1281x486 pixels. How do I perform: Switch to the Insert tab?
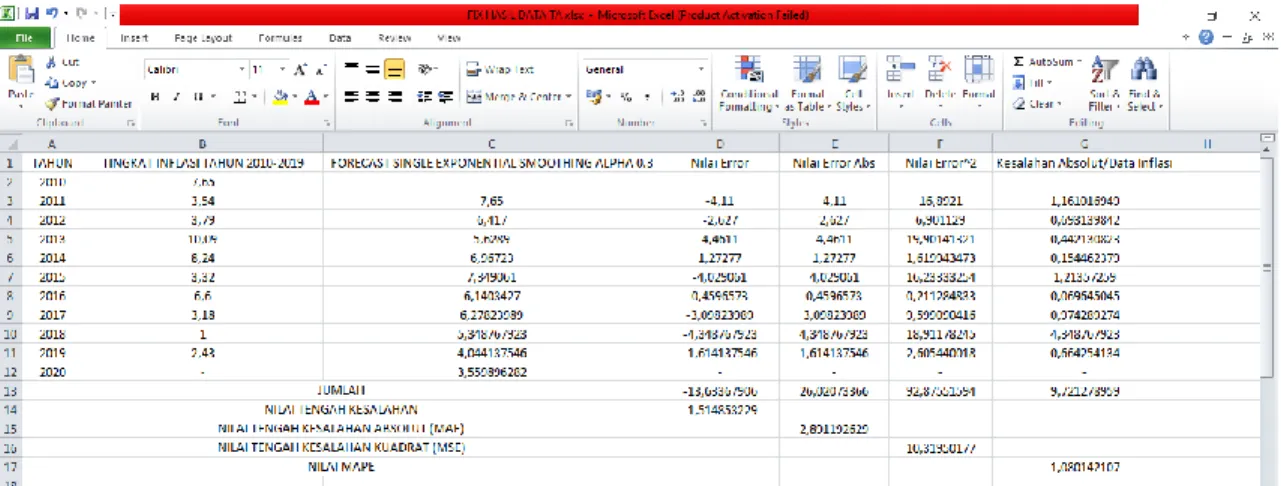click(x=134, y=38)
